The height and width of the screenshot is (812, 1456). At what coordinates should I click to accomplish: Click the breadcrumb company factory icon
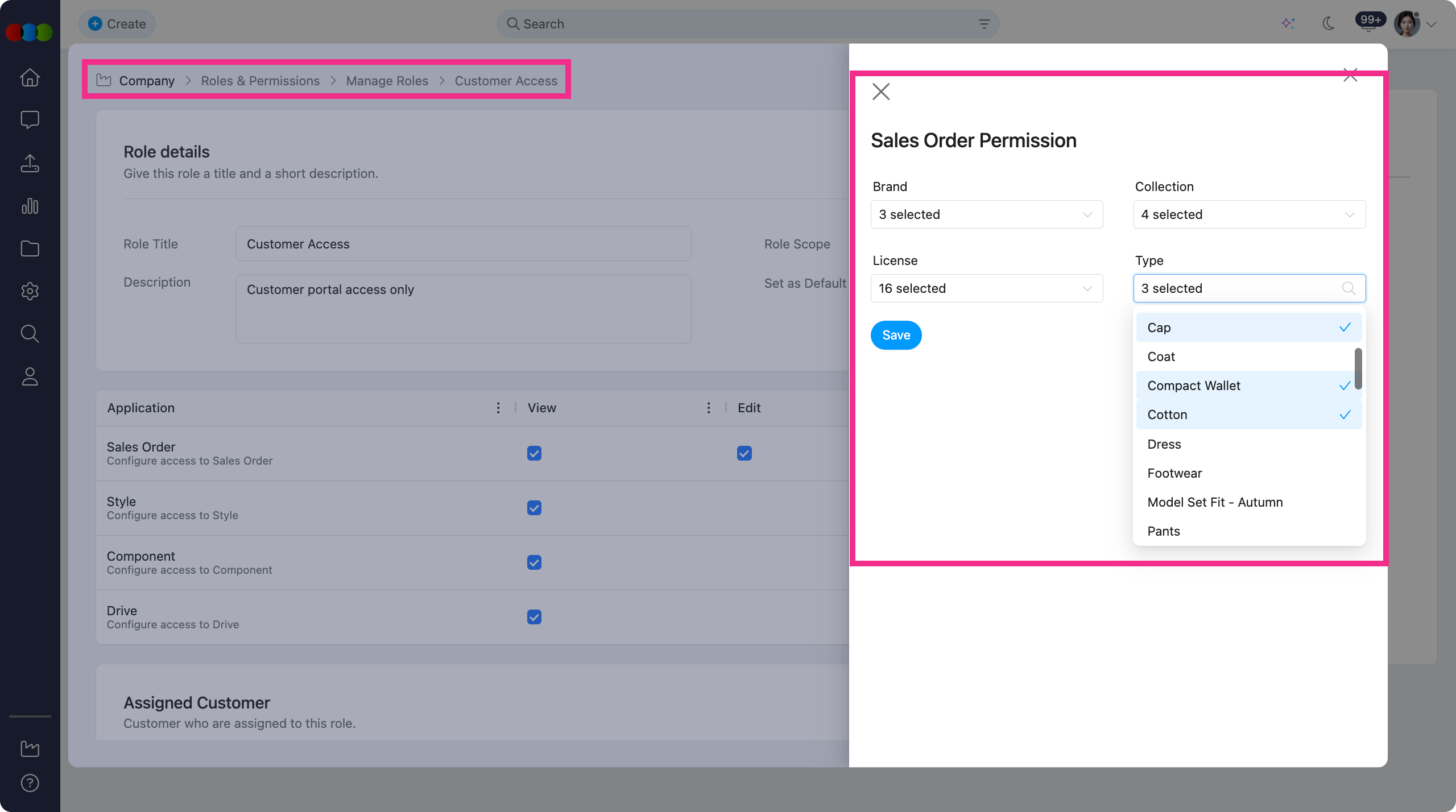coord(104,80)
